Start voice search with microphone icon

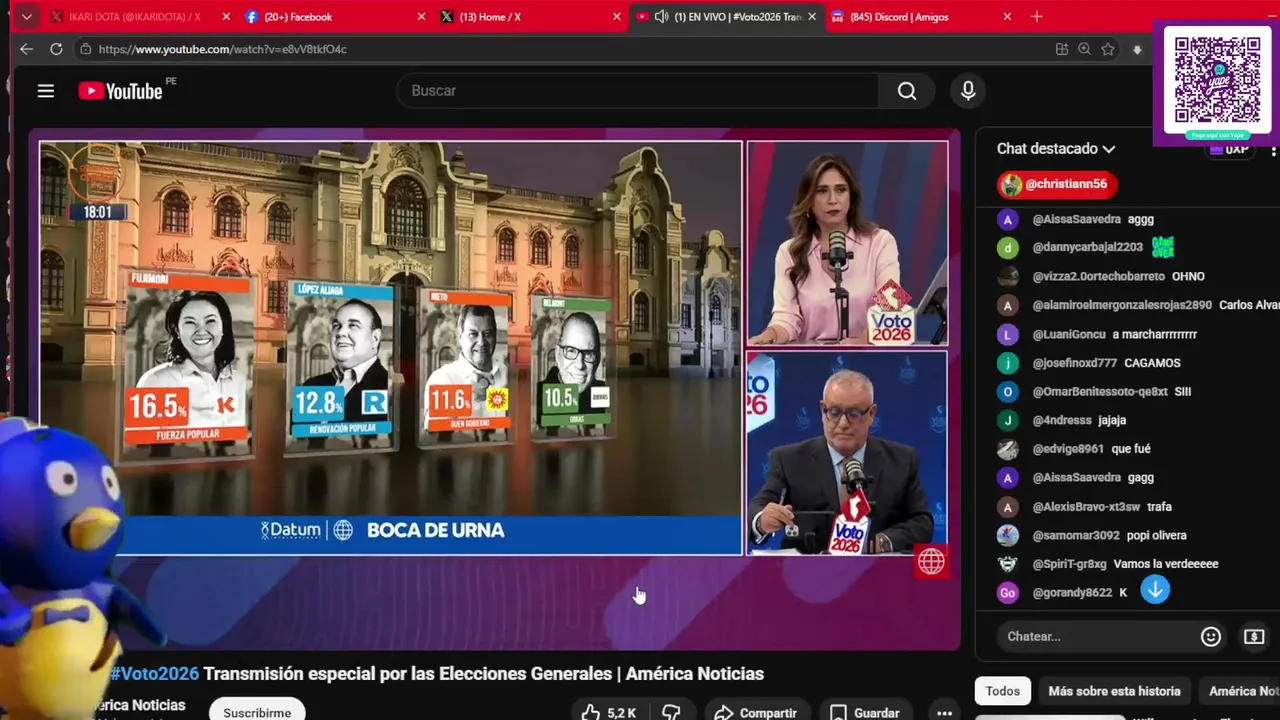pyautogui.click(x=968, y=91)
